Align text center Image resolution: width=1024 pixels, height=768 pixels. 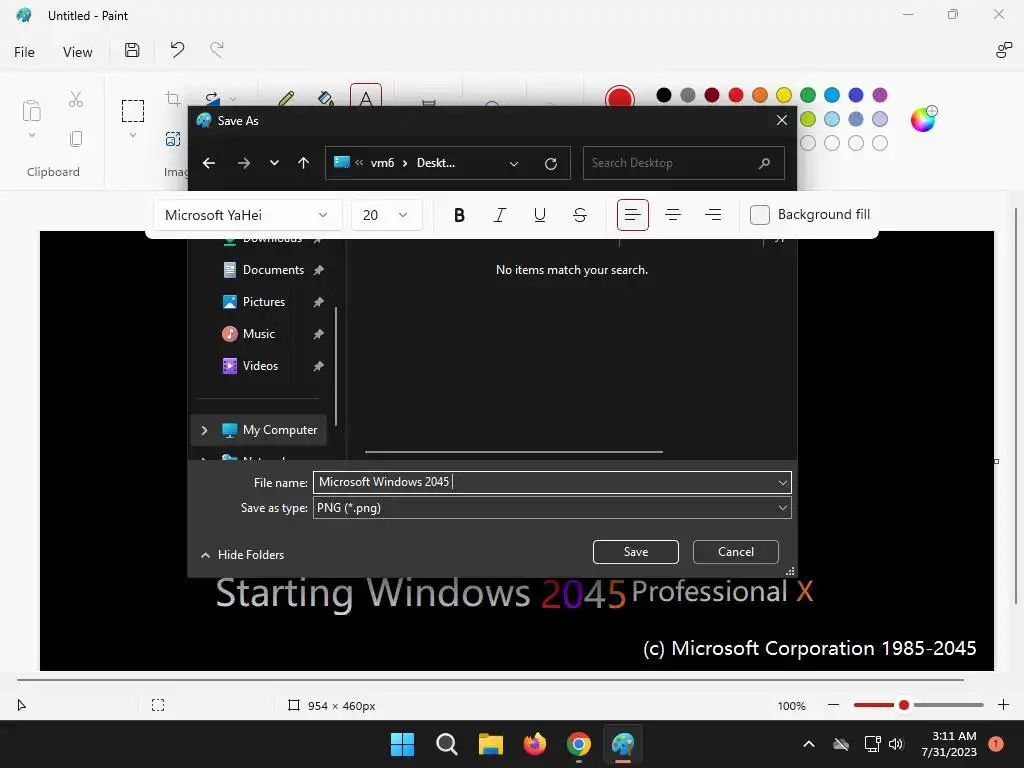point(673,215)
